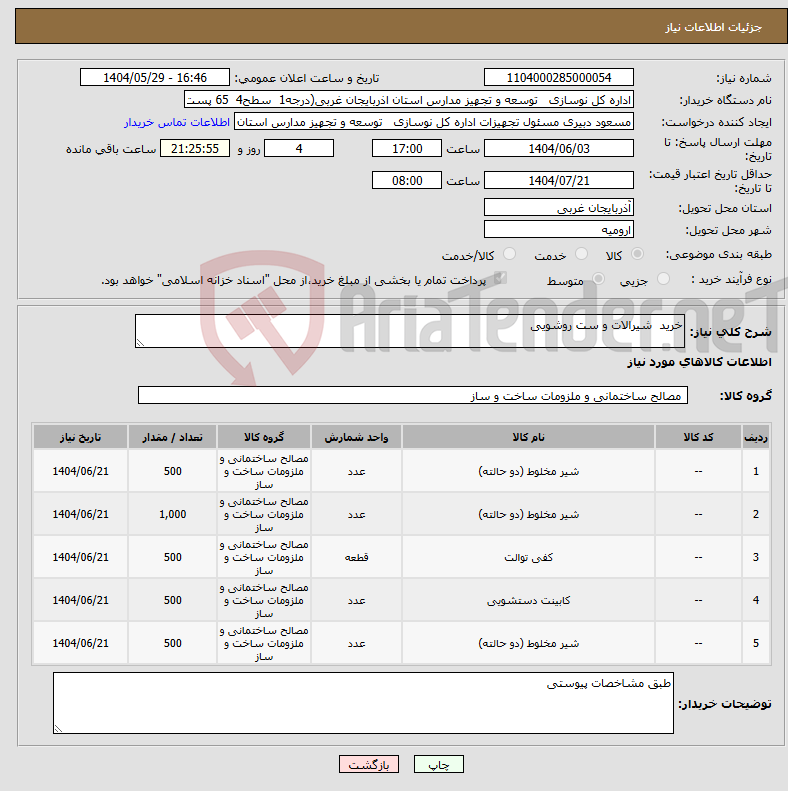
Task: Select the کالا/خدمت radio button
Action: [510, 254]
